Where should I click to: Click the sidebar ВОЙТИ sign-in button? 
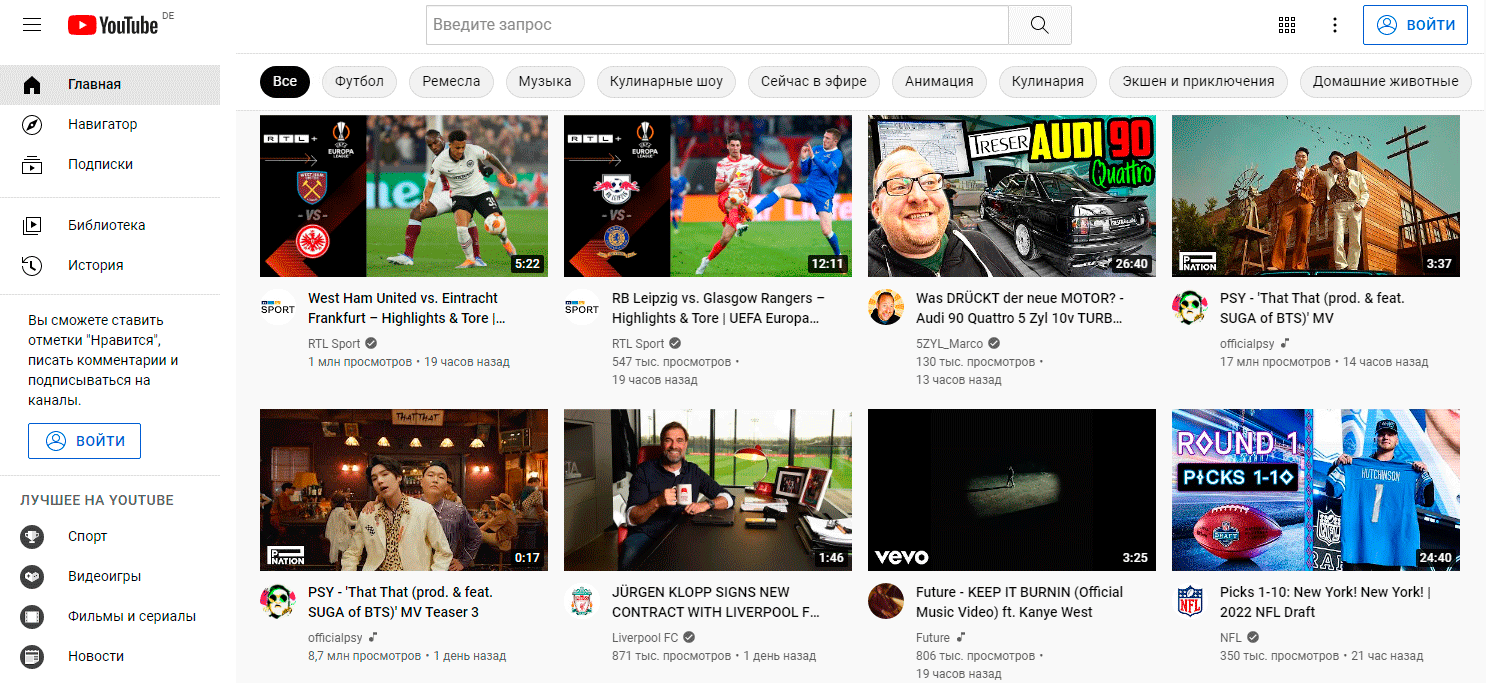[84, 441]
